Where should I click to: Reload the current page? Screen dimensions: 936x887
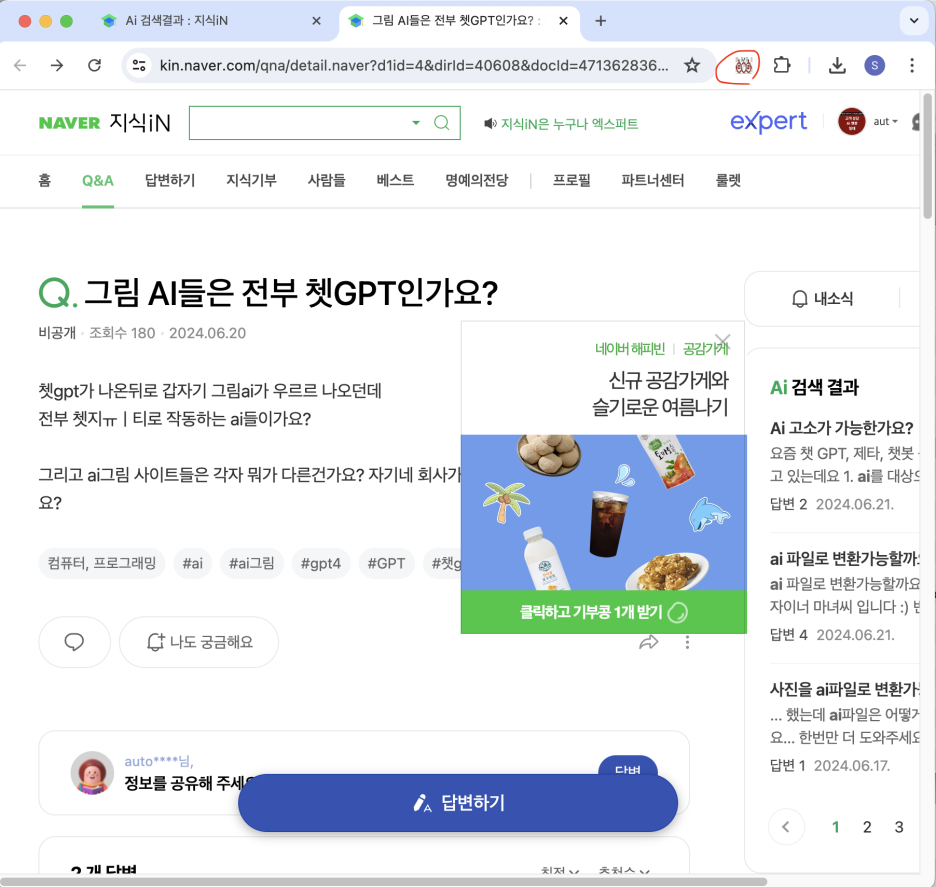pyautogui.click(x=94, y=65)
